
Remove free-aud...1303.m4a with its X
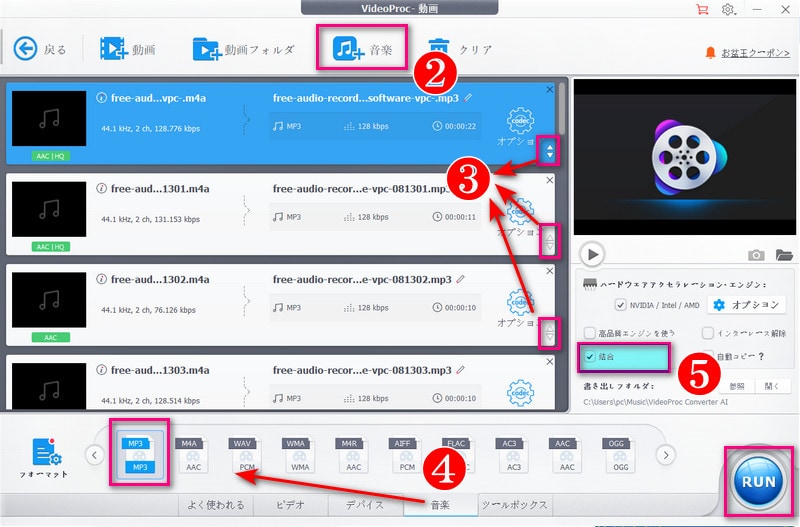coord(549,362)
